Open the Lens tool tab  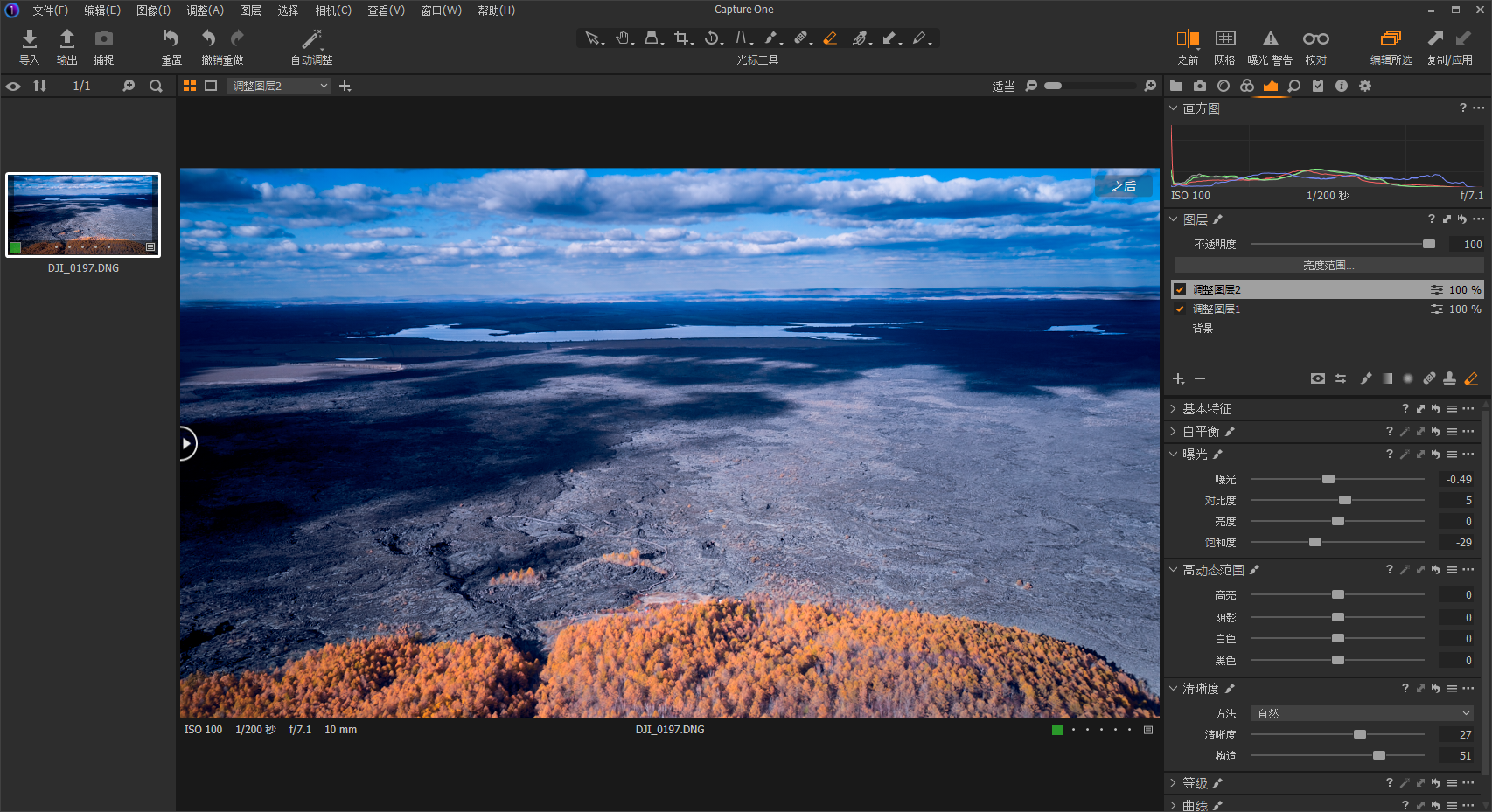pyautogui.click(x=1224, y=86)
